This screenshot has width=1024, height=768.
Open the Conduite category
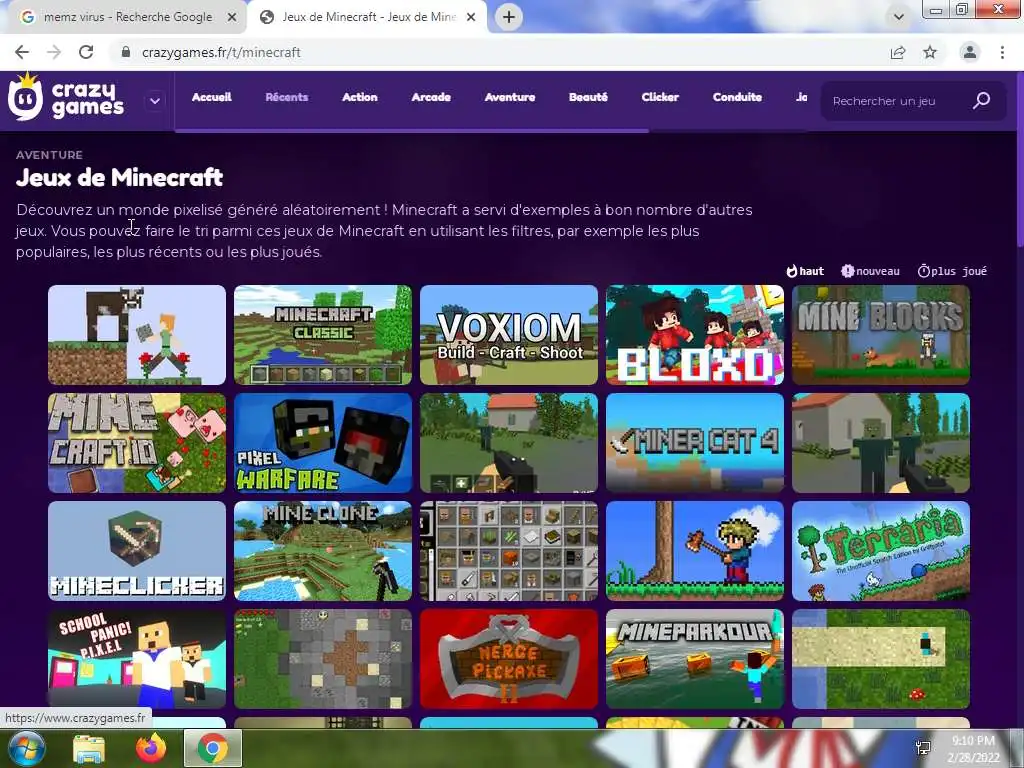point(737,97)
